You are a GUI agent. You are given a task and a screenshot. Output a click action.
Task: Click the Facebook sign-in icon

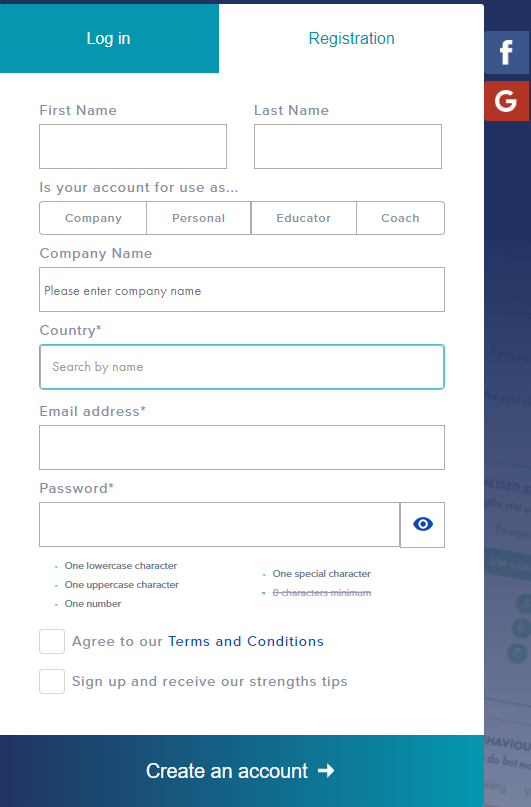coord(506,52)
